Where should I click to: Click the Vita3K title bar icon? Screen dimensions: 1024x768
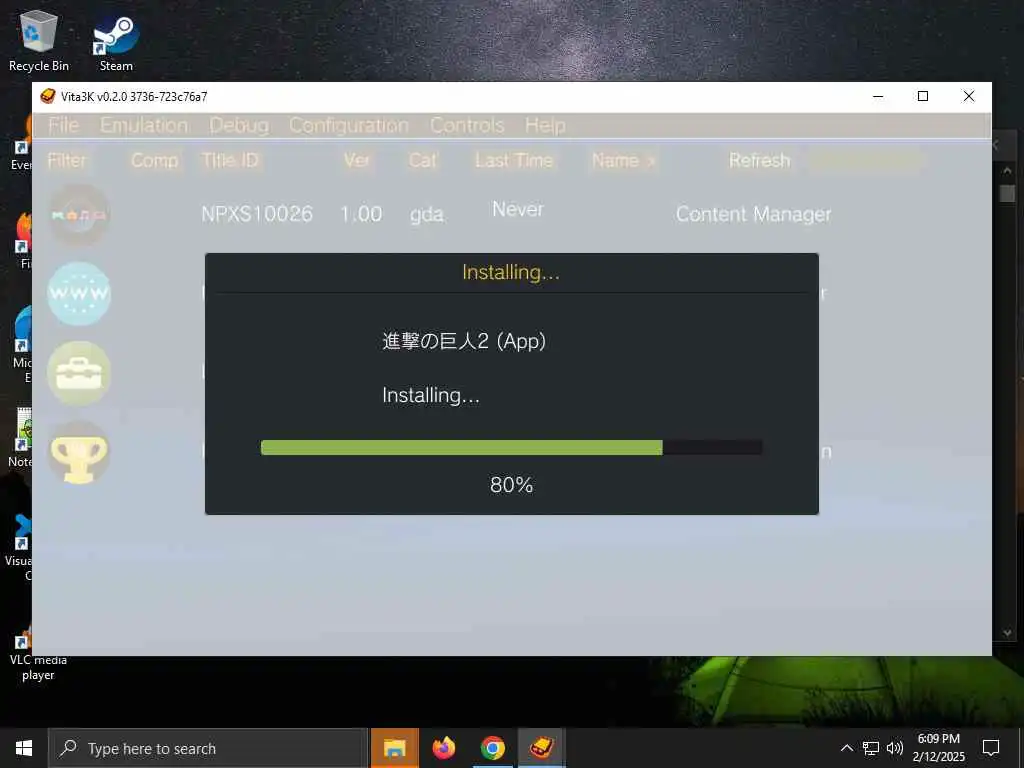click(48, 97)
